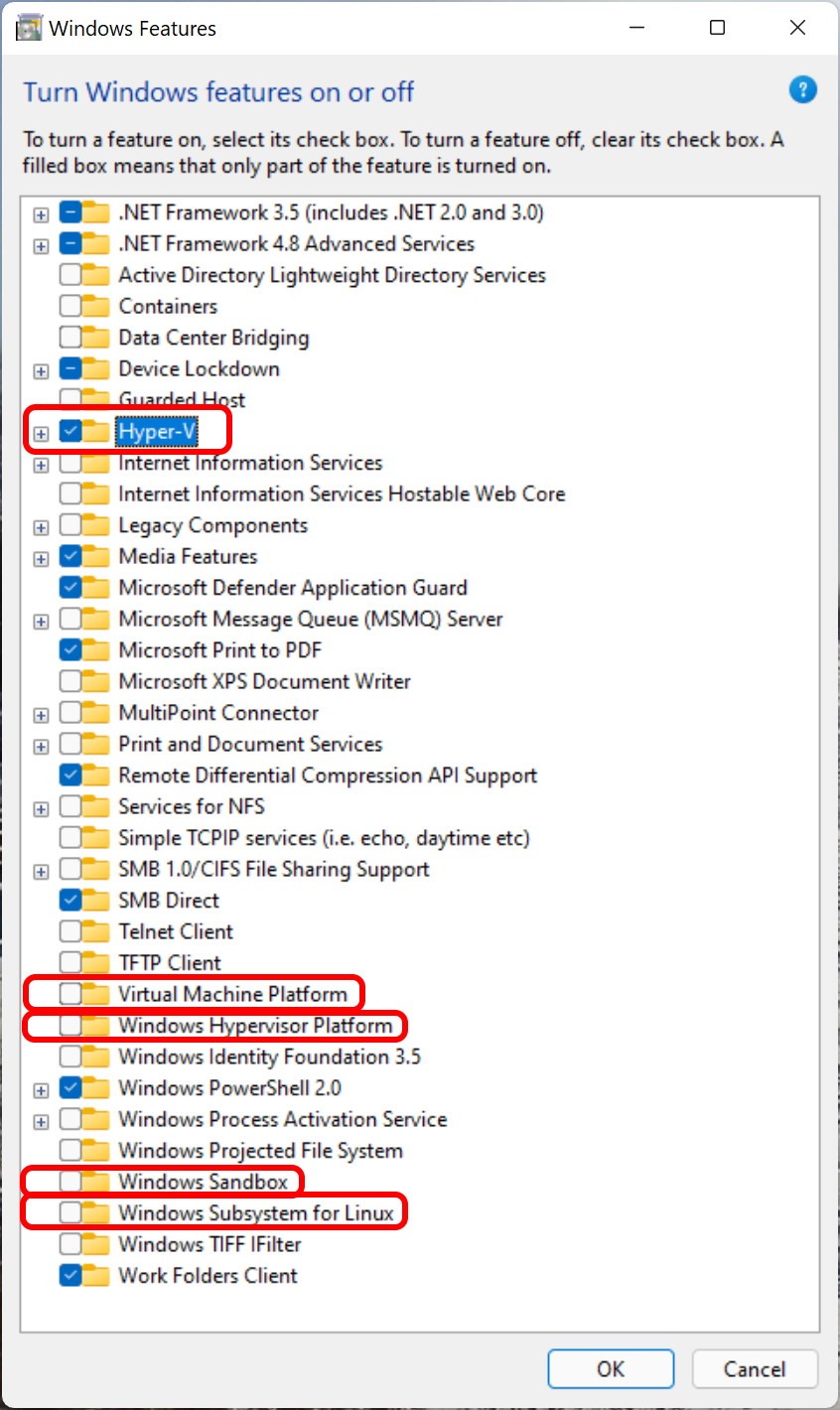
Task: Click the folder icon beside Remote Differential Compression
Action: tap(96, 775)
